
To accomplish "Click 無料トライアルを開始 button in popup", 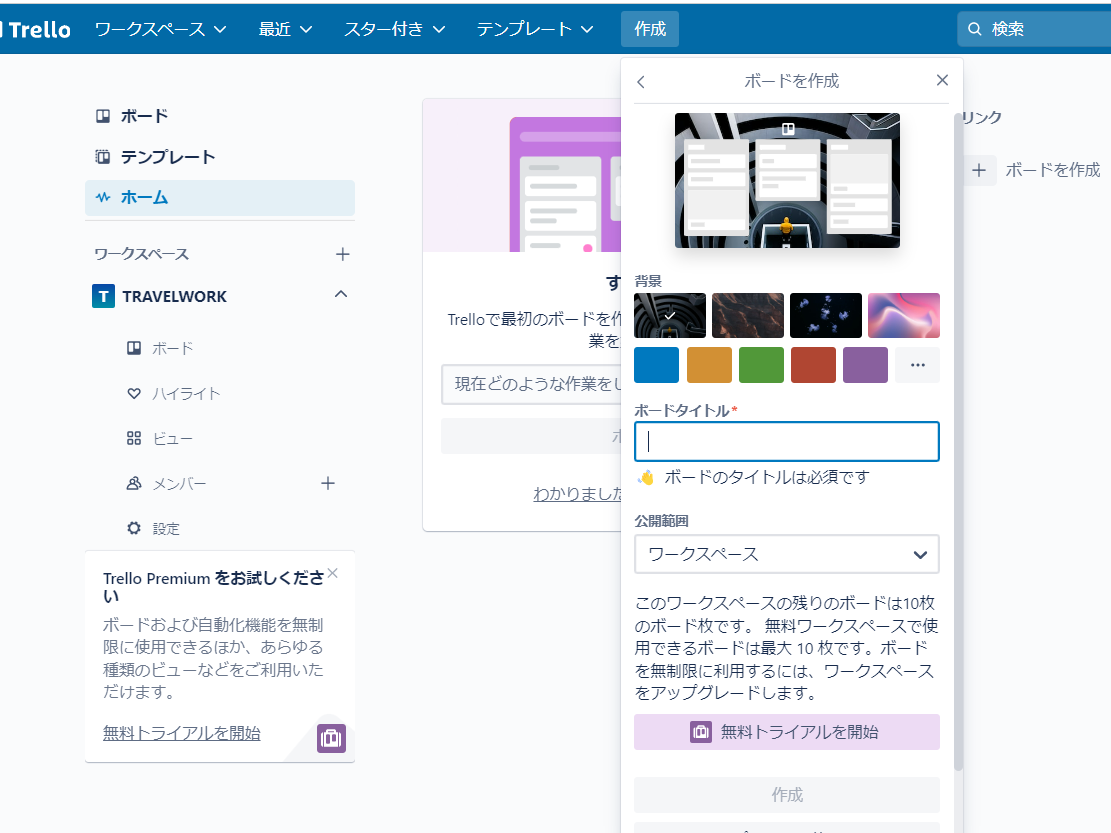I will [786, 732].
